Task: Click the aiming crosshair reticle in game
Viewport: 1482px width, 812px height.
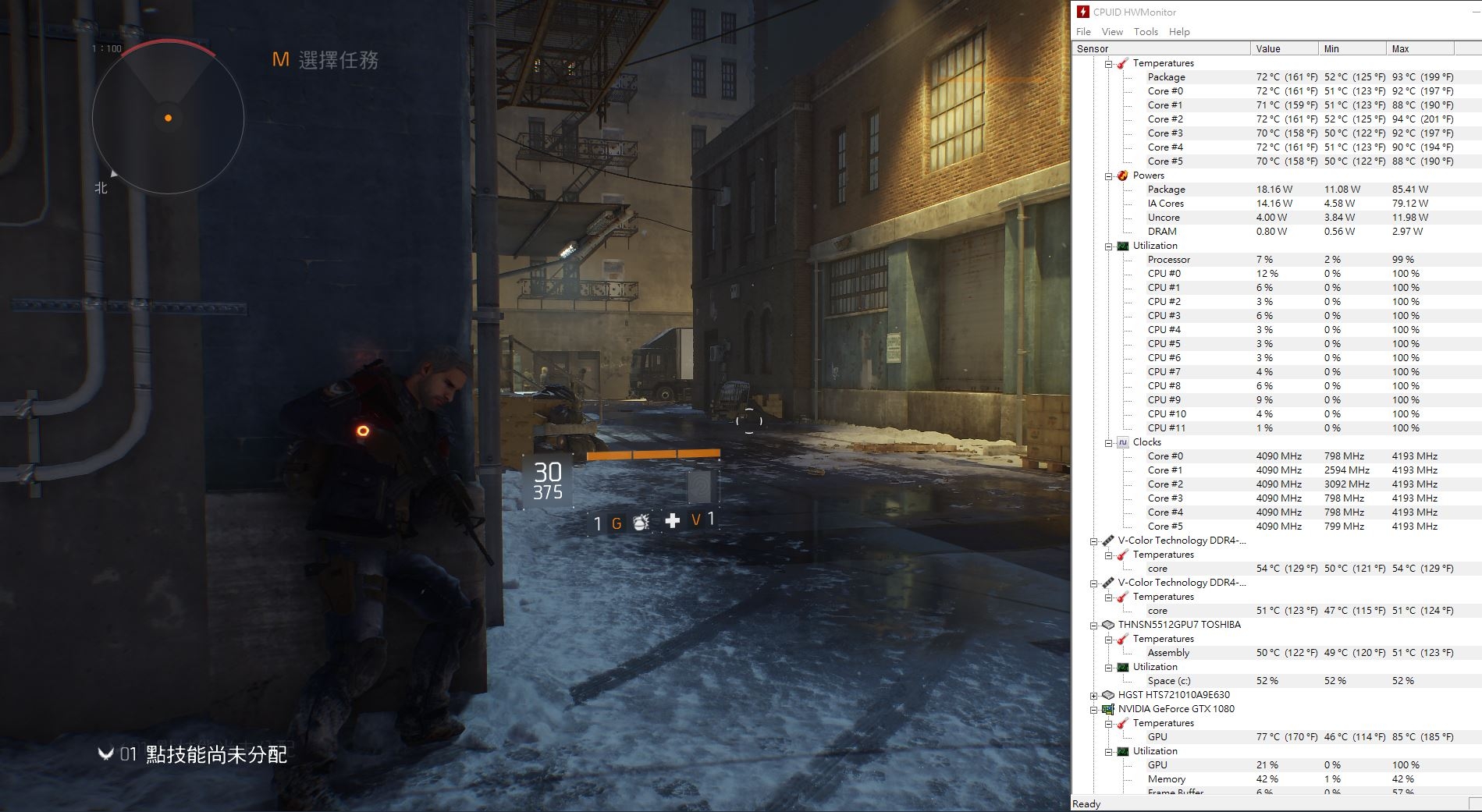Action: (x=749, y=420)
